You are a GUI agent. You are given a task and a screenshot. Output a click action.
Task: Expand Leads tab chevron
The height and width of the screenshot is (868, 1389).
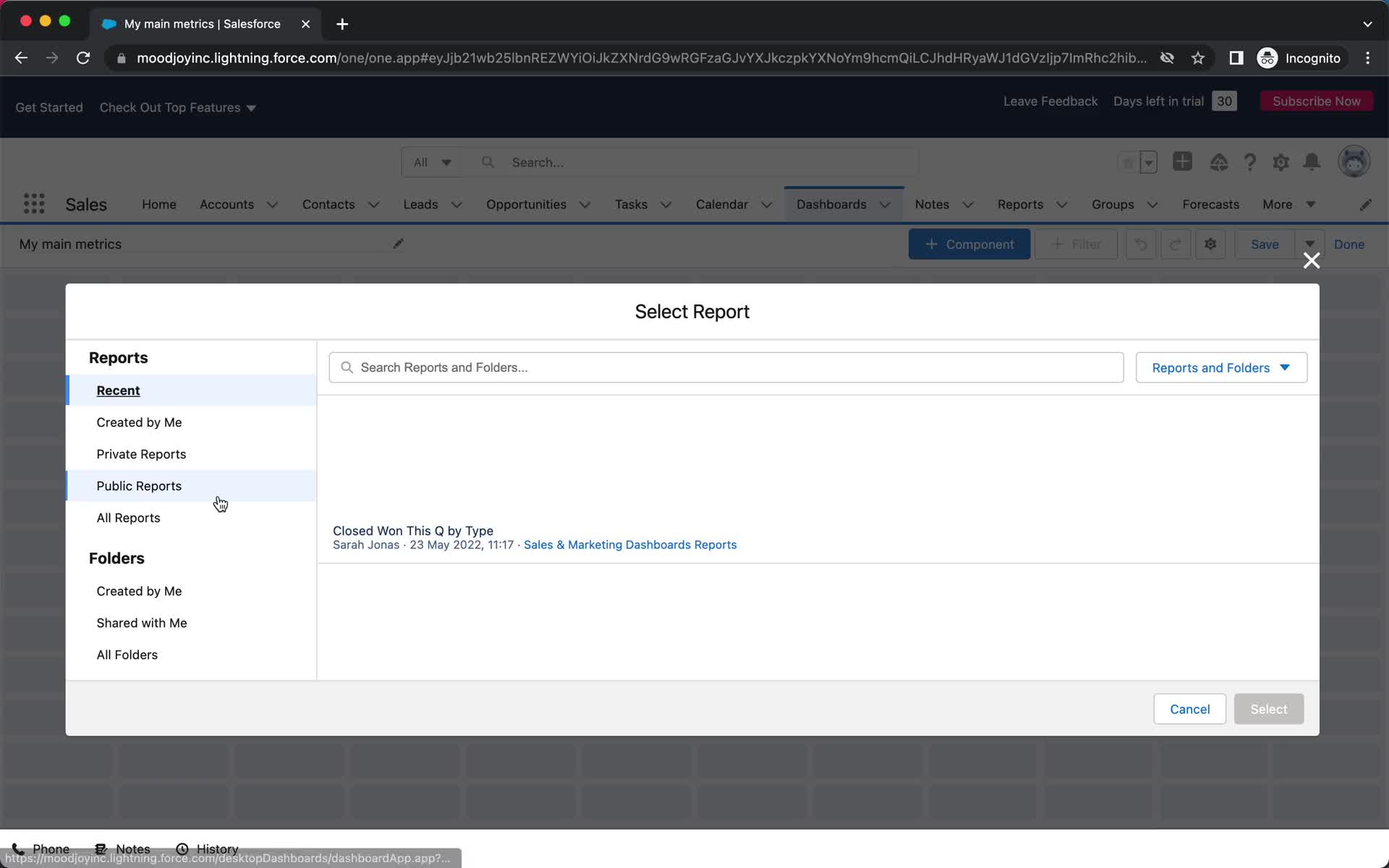click(456, 205)
